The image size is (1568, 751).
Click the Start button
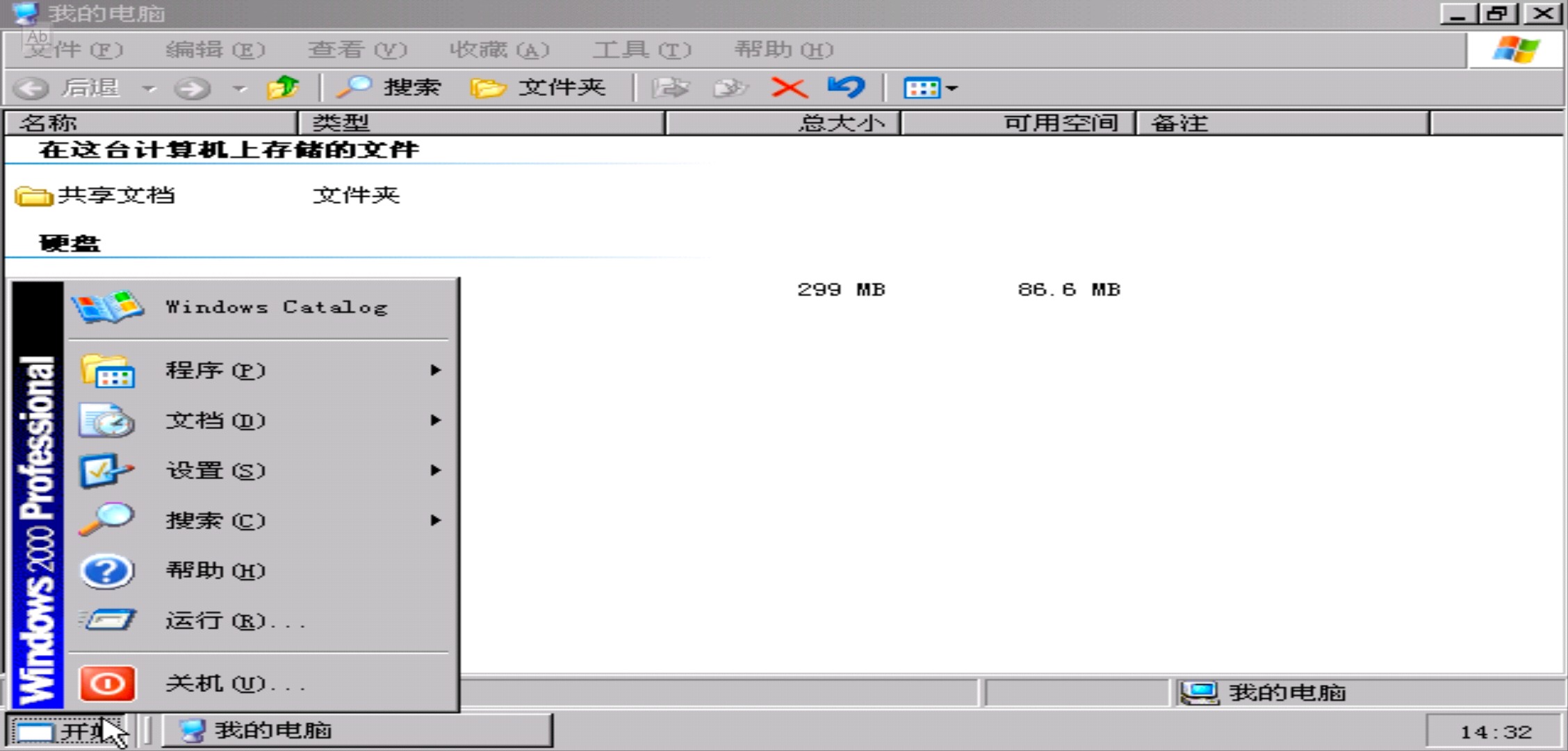pyautogui.click(x=66, y=731)
